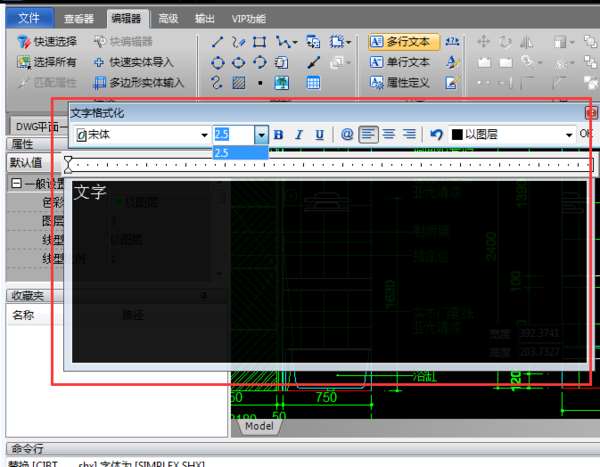Toggle Underline text formatting
This screenshot has width=600, height=467.
320,135
